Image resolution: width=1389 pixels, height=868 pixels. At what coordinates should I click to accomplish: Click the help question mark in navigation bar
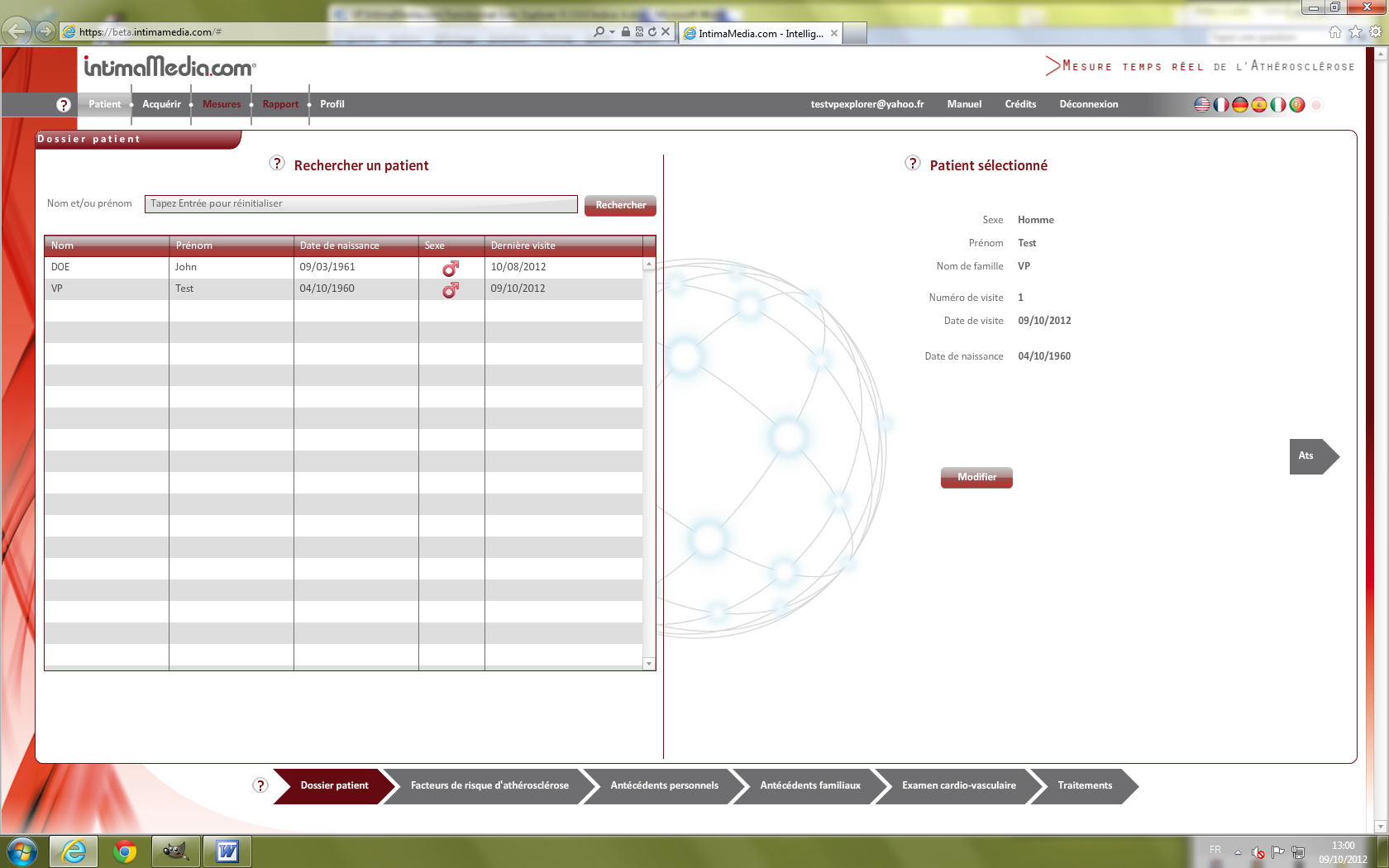(x=64, y=105)
